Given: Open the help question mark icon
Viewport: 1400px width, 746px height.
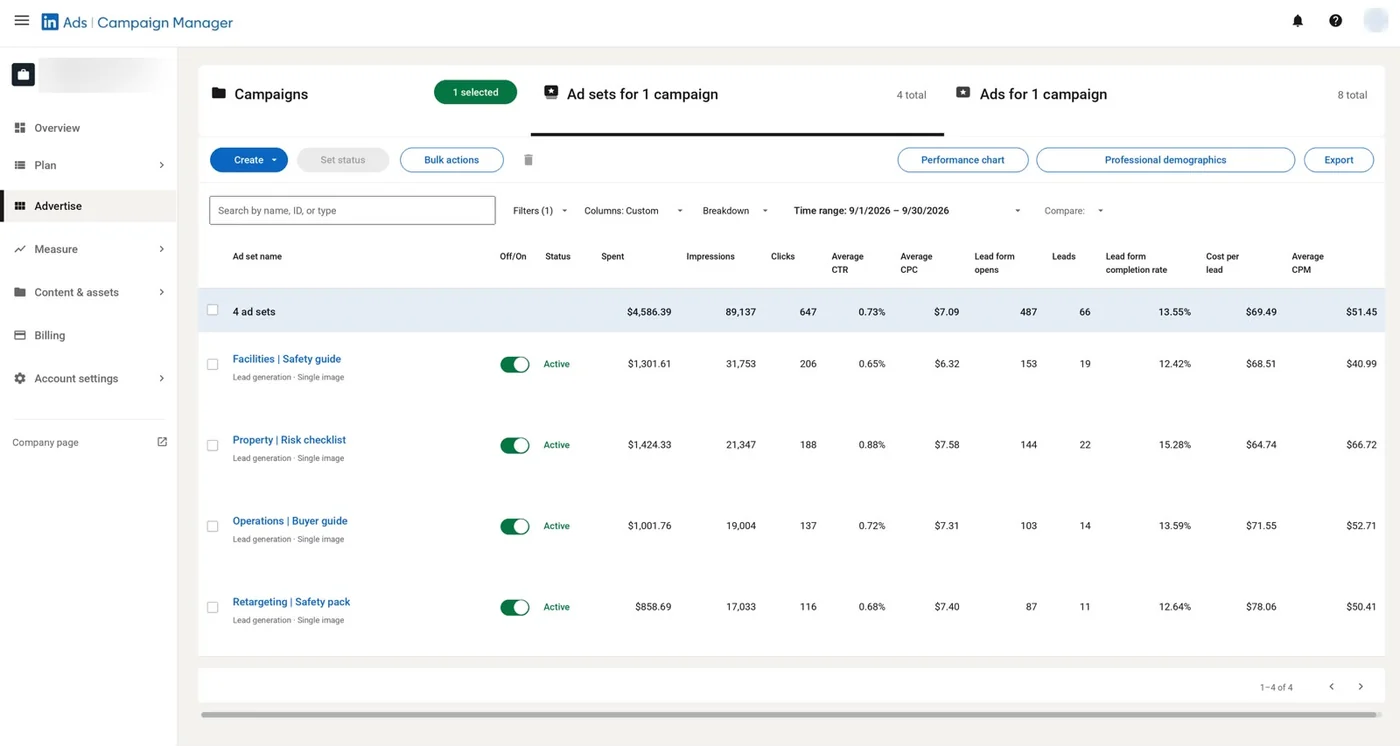Looking at the screenshot, I should click(1335, 21).
